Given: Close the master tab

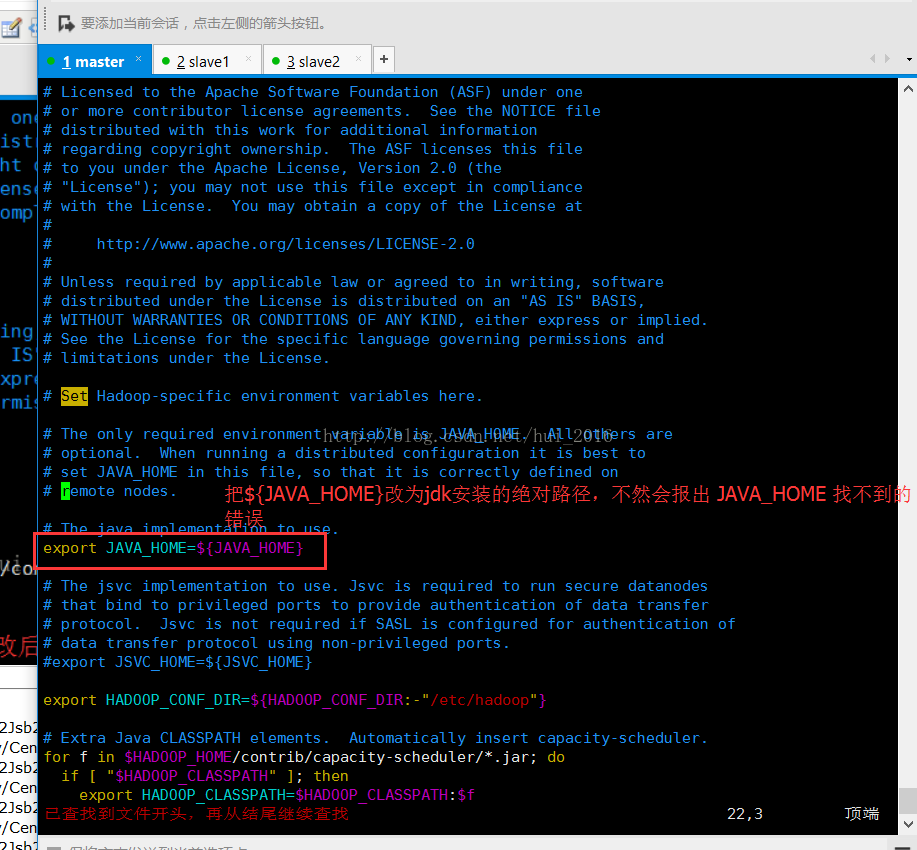Looking at the screenshot, I should point(139,59).
